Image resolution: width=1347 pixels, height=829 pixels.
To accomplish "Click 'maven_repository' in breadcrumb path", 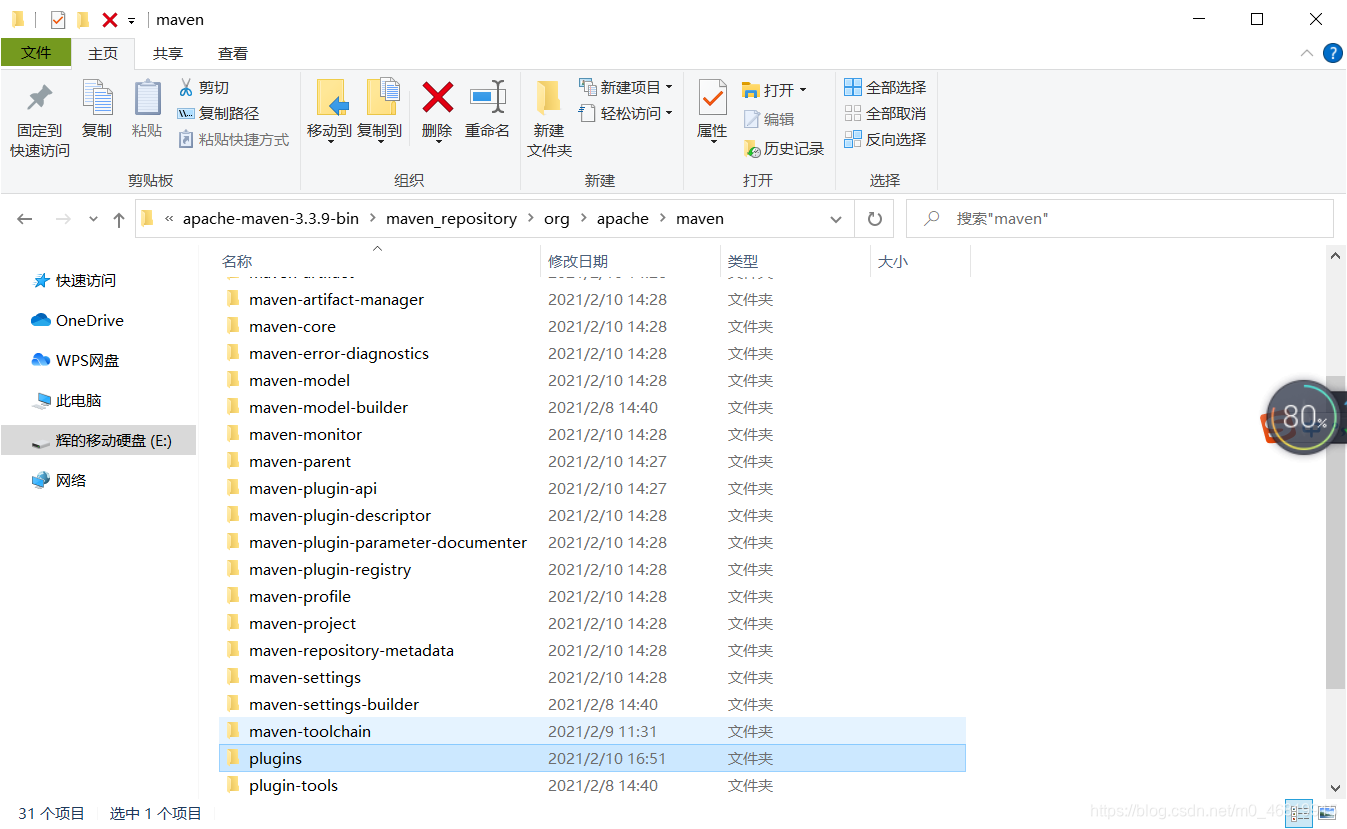I will [x=452, y=219].
